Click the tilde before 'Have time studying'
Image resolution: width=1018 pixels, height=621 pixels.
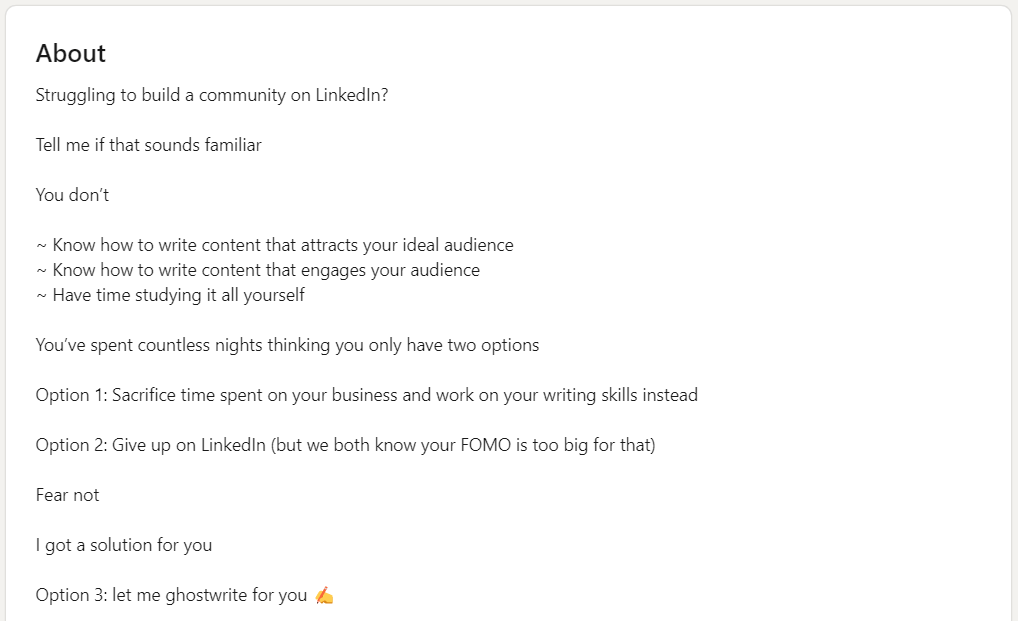click(41, 296)
